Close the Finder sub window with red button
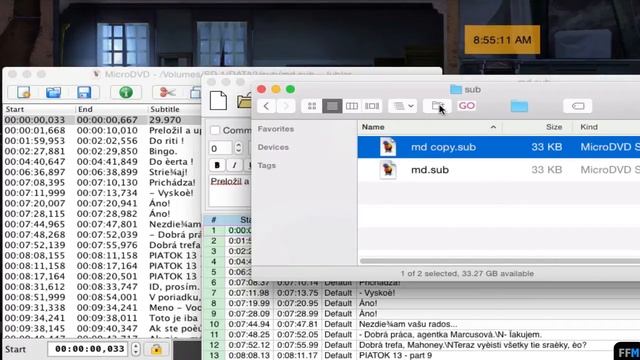 coord(262,89)
